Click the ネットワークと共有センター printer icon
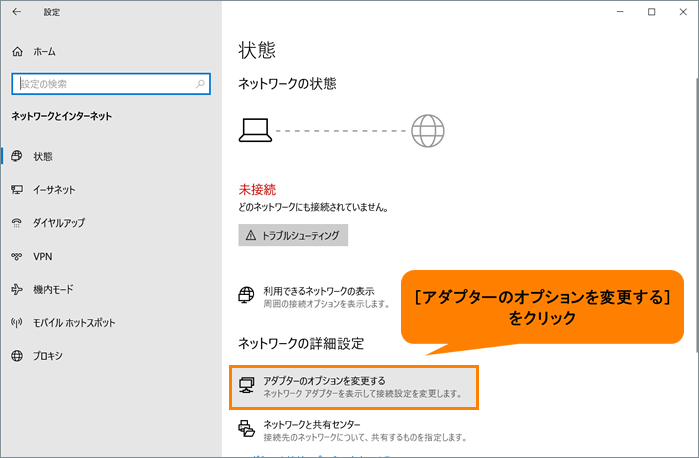This screenshot has width=699, height=458. coord(247,429)
